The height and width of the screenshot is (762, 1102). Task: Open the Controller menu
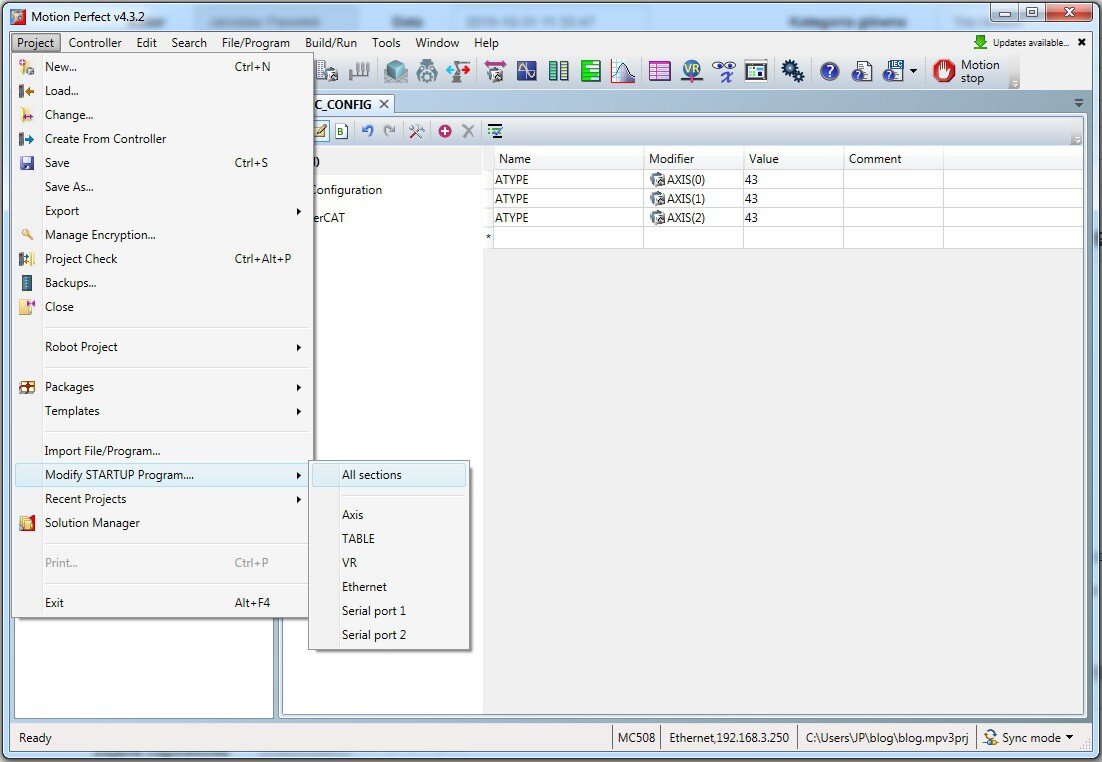tap(95, 43)
